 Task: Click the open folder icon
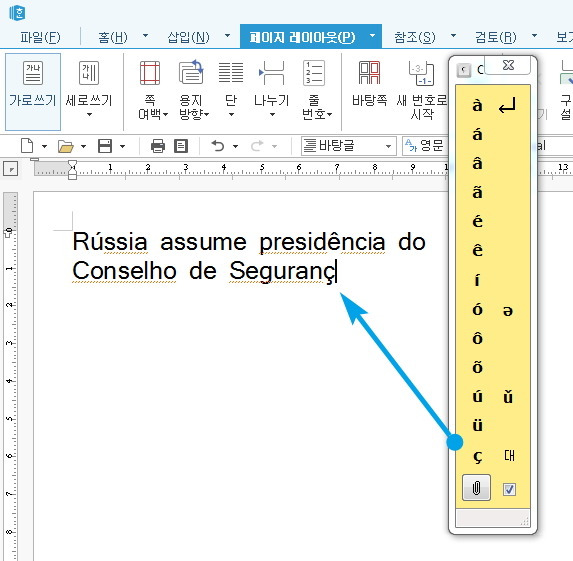click(66, 147)
